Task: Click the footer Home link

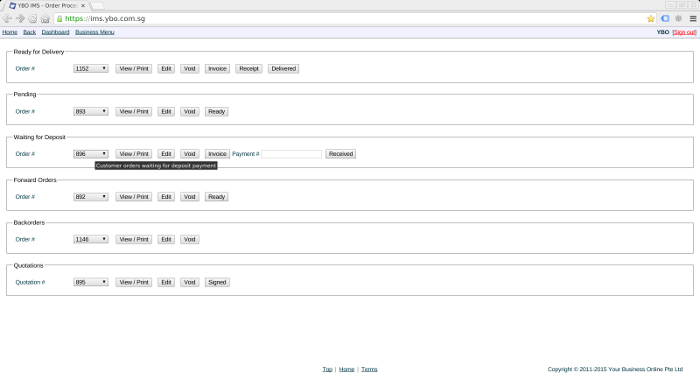Action: (346, 369)
